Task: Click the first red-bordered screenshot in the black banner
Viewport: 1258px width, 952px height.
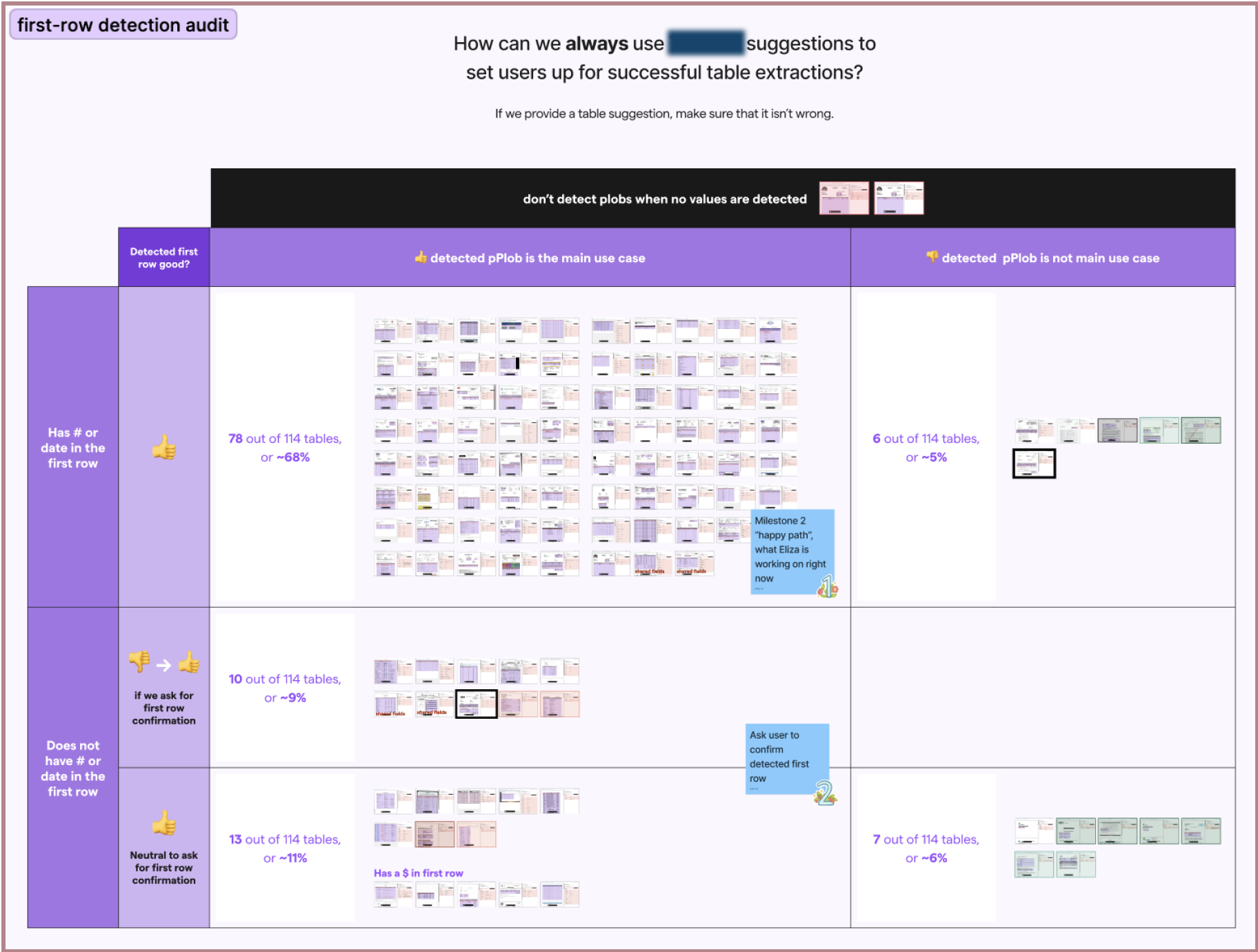Action: point(844,198)
